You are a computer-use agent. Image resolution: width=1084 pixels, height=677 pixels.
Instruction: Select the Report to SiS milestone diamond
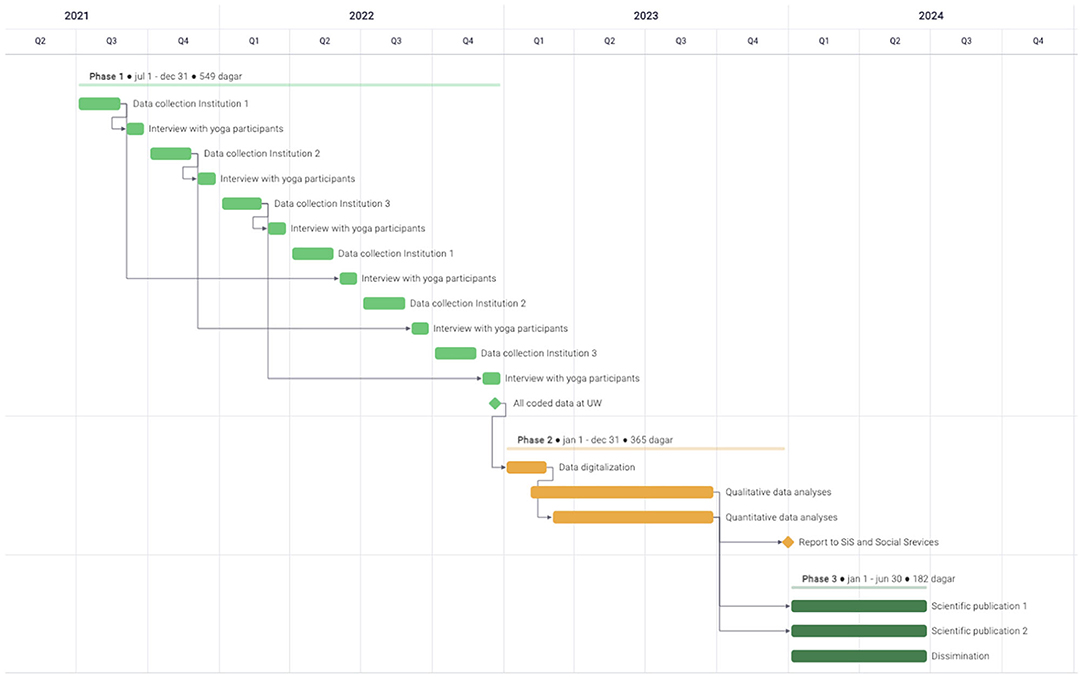tap(787, 542)
